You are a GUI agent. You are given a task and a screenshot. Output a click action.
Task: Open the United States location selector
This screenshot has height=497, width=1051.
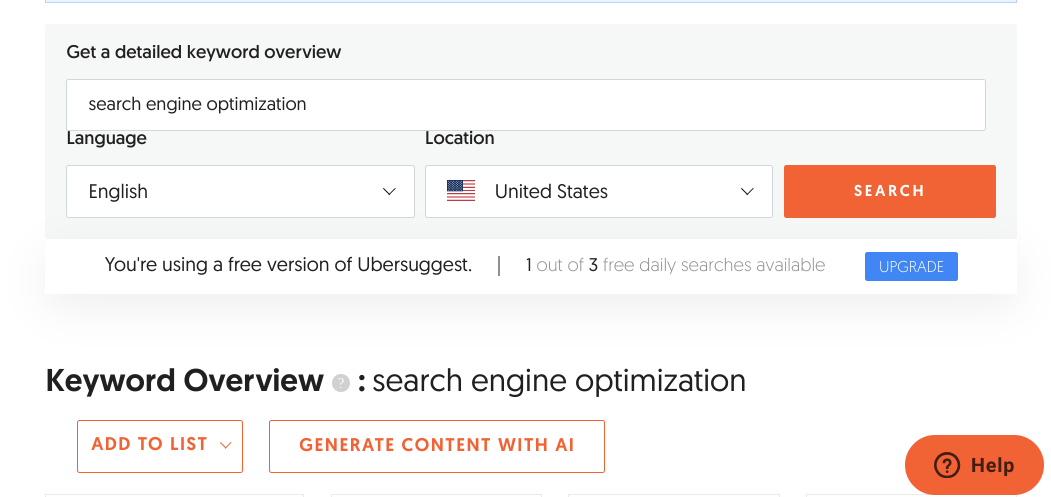pos(599,191)
